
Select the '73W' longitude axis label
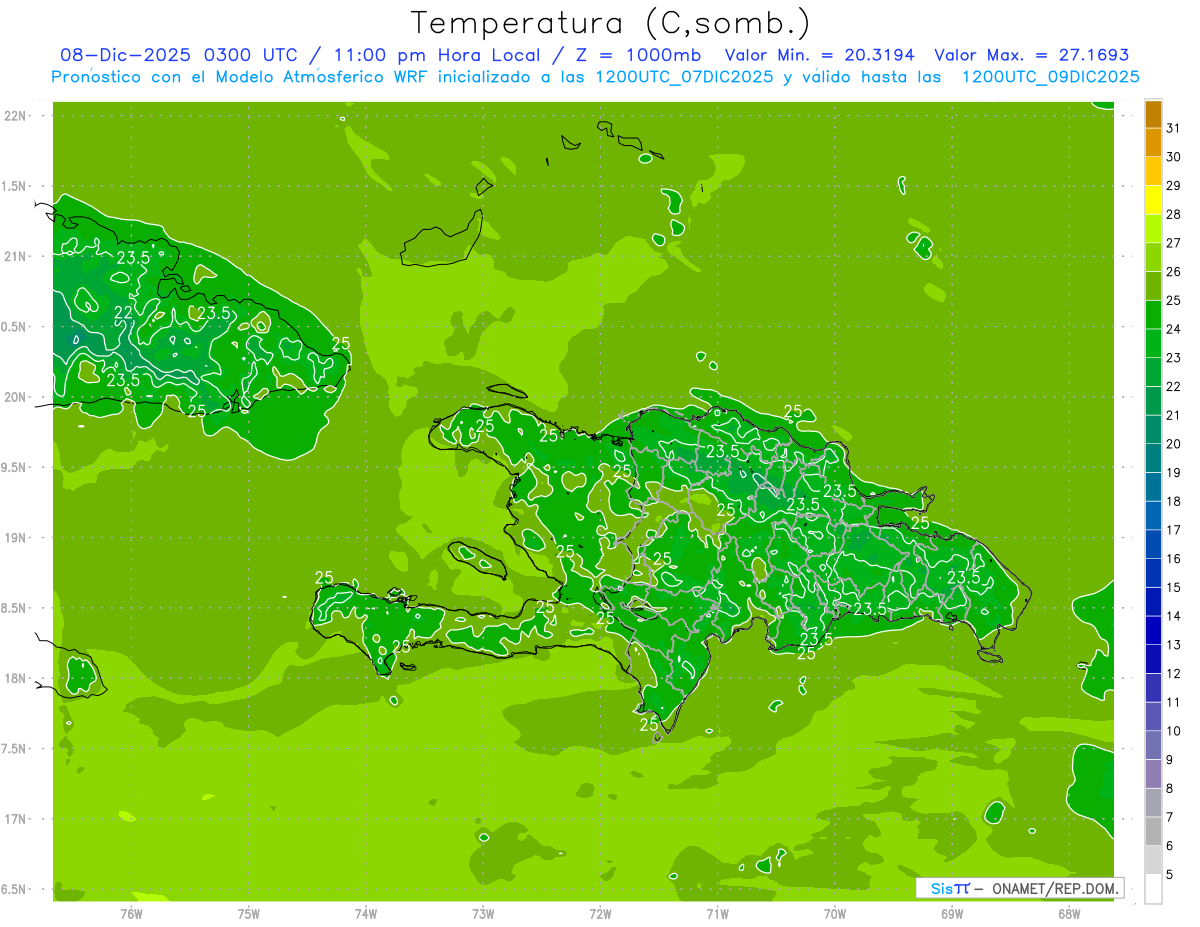[x=483, y=914]
